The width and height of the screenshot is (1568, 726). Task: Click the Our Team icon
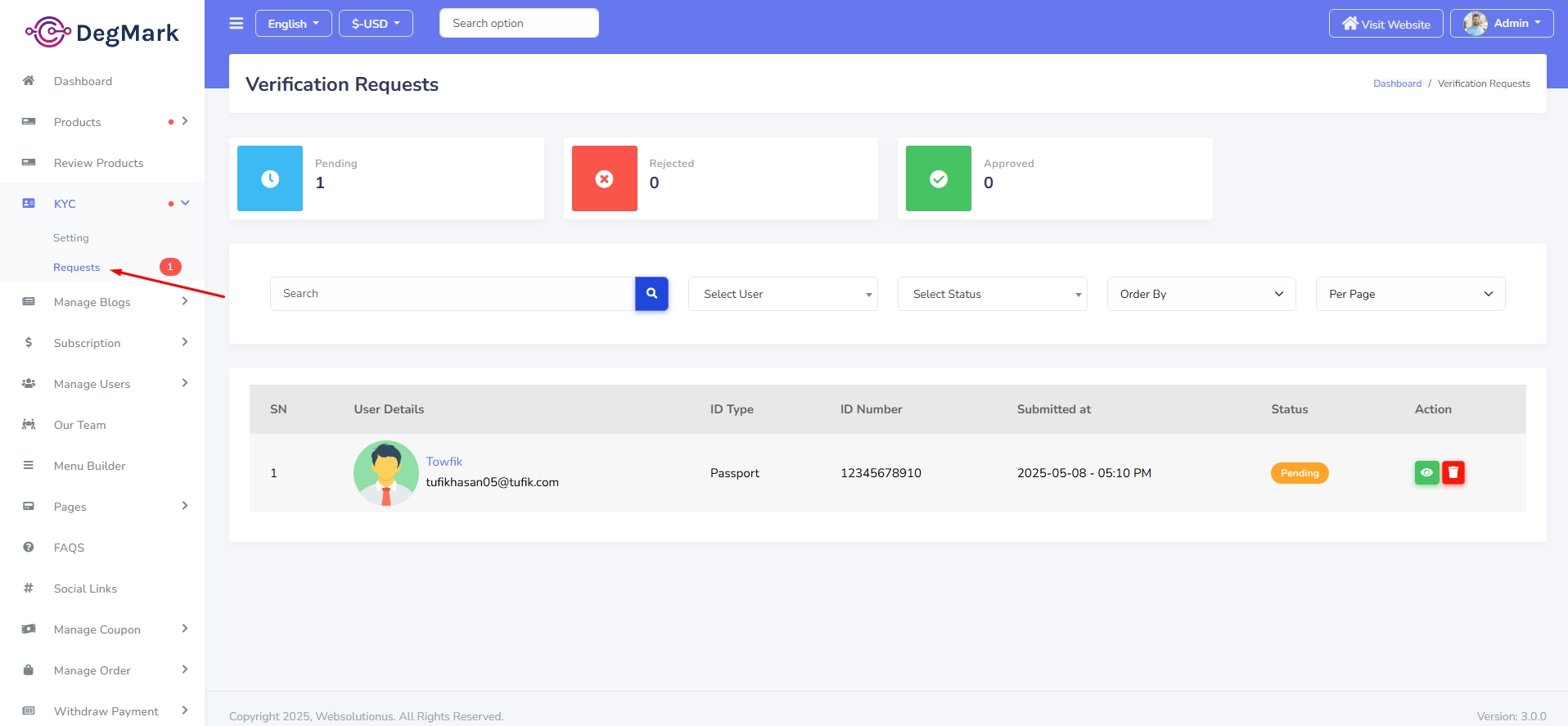[x=29, y=424]
